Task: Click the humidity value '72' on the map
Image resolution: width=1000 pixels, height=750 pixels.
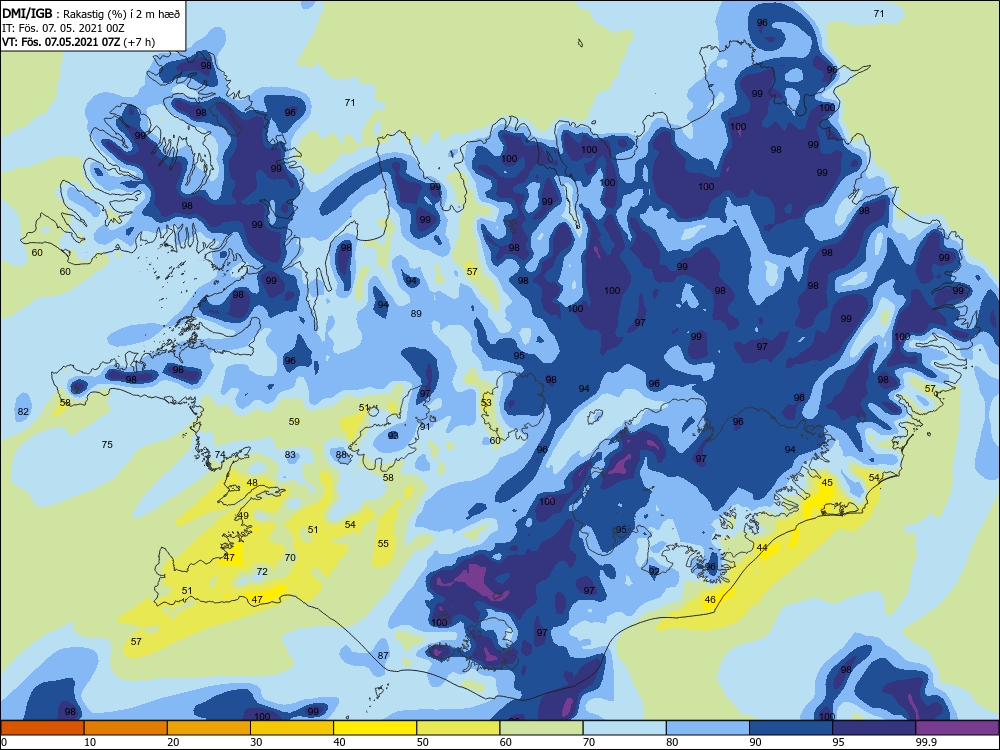Action: tap(262, 571)
